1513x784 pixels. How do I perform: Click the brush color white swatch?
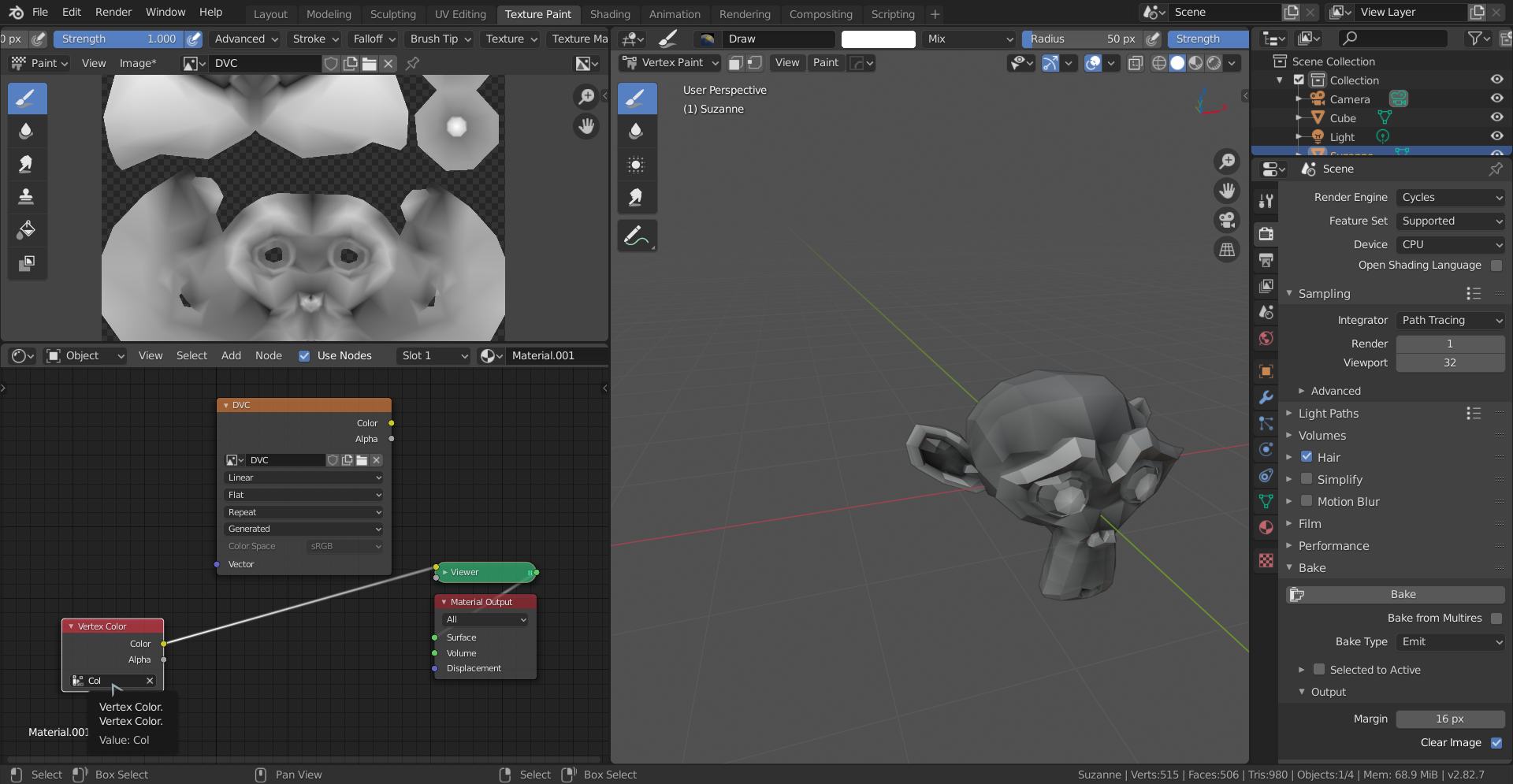click(x=878, y=39)
